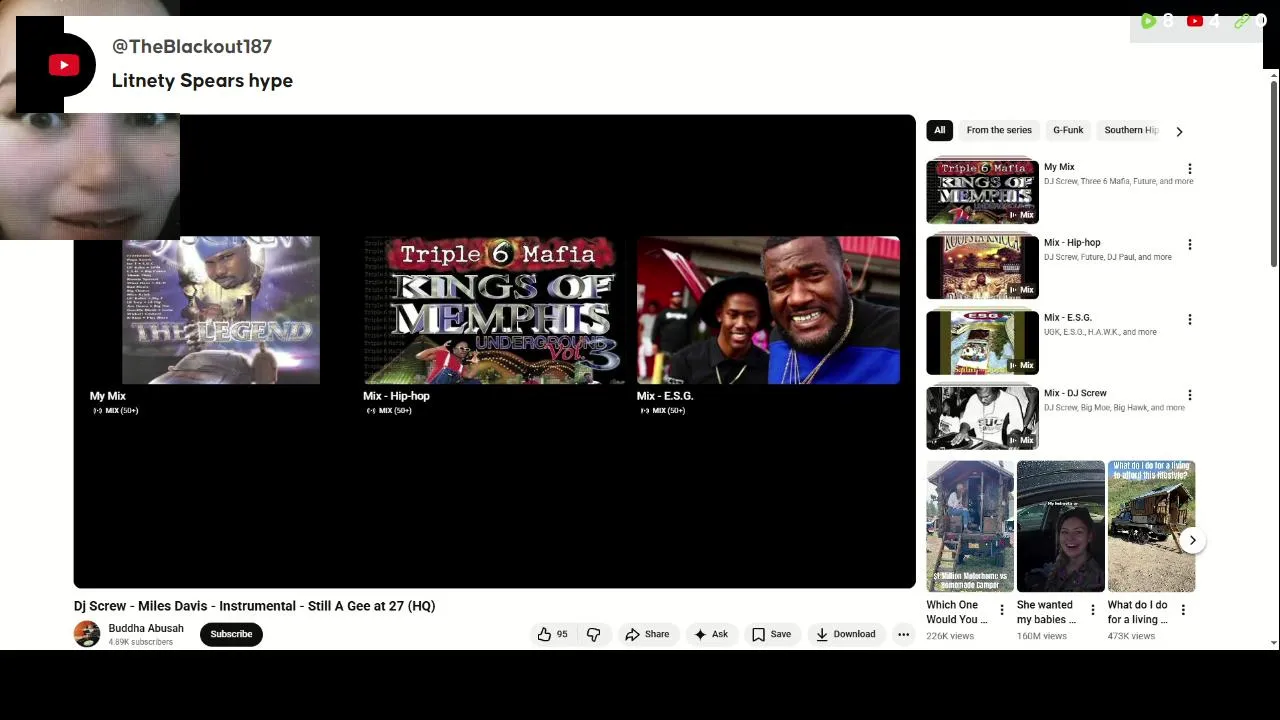The image size is (1280, 720).
Task: Open My Mix thumbnail in sidebar
Action: click(982, 191)
